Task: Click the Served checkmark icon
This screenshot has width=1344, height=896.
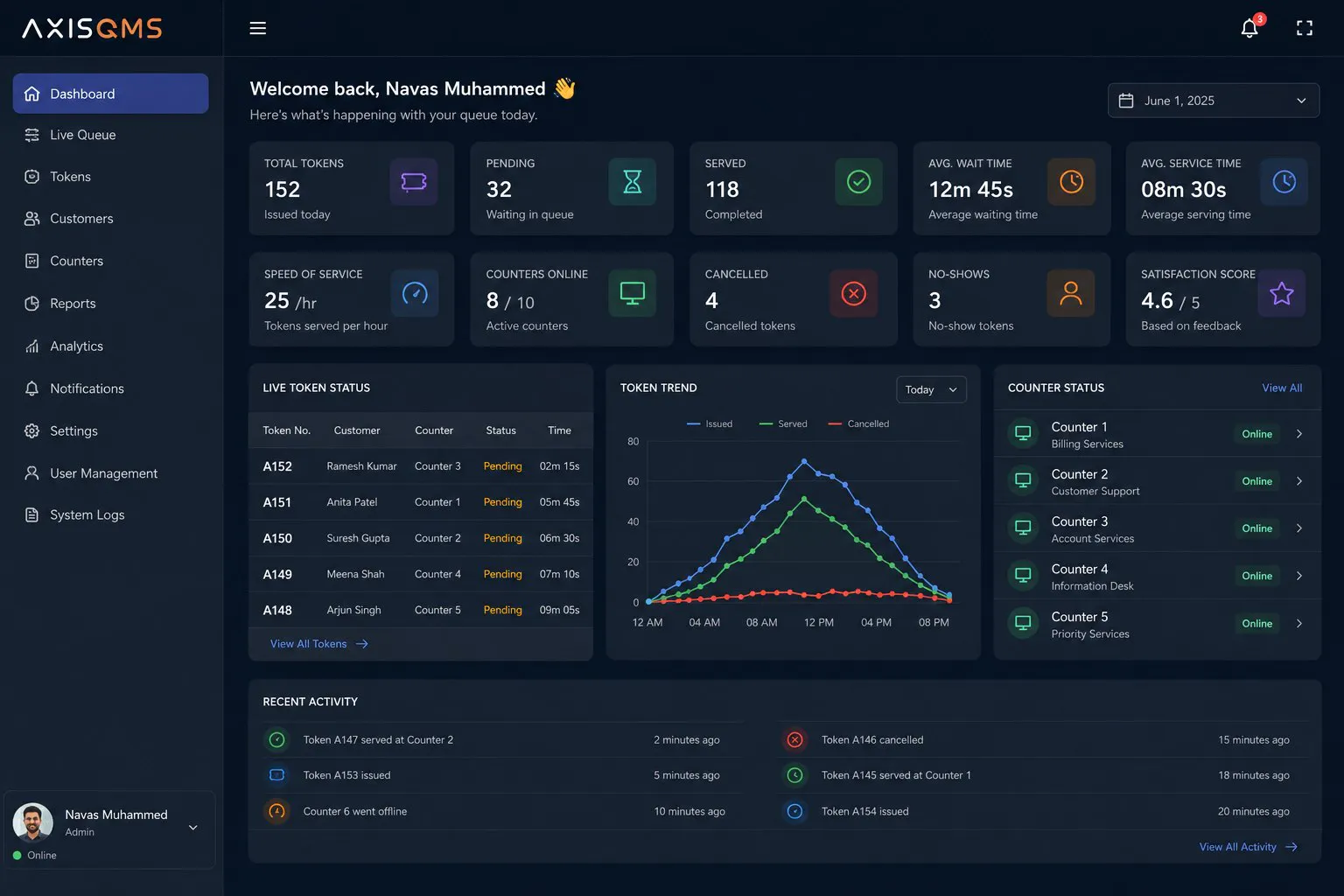Action: (858, 182)
